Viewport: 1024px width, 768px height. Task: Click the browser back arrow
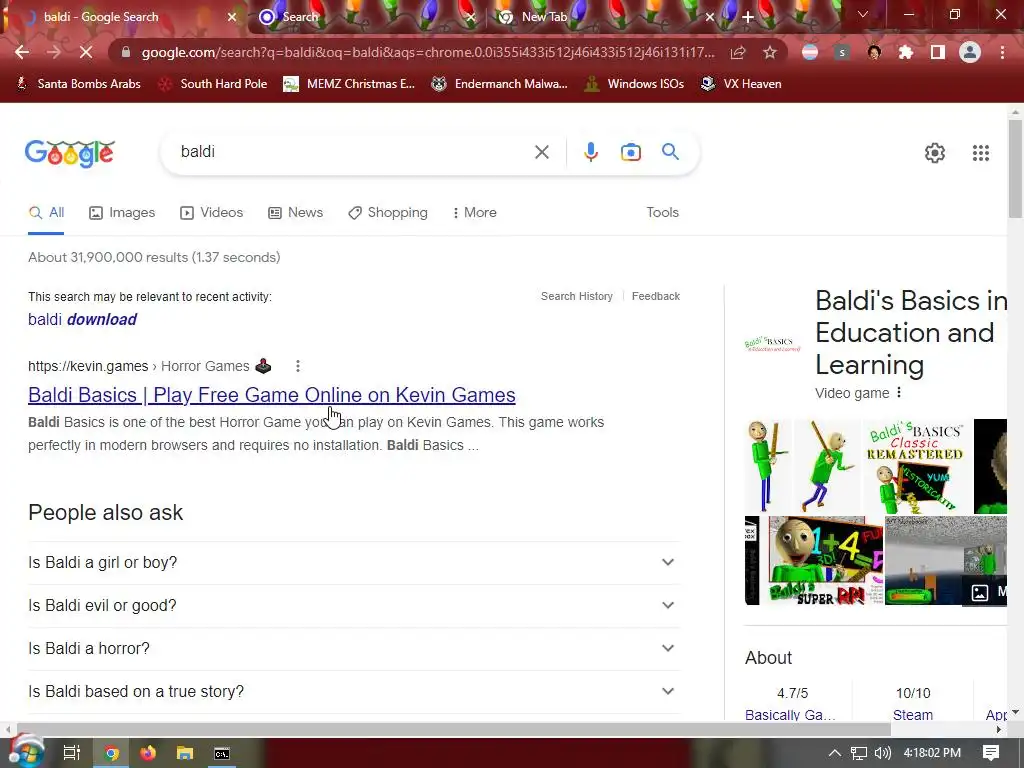22,52
